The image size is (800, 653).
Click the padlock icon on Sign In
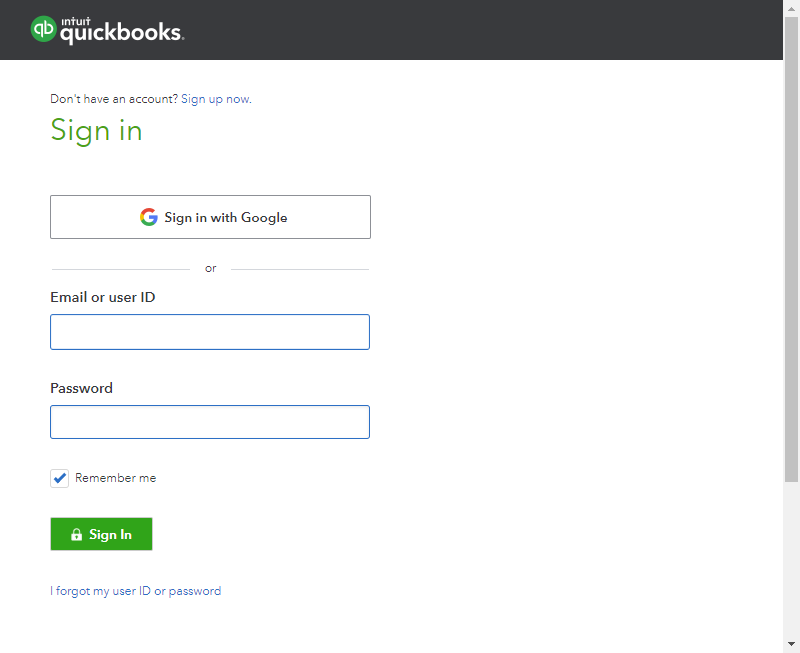pyautogui.click(x=78, y=533)
